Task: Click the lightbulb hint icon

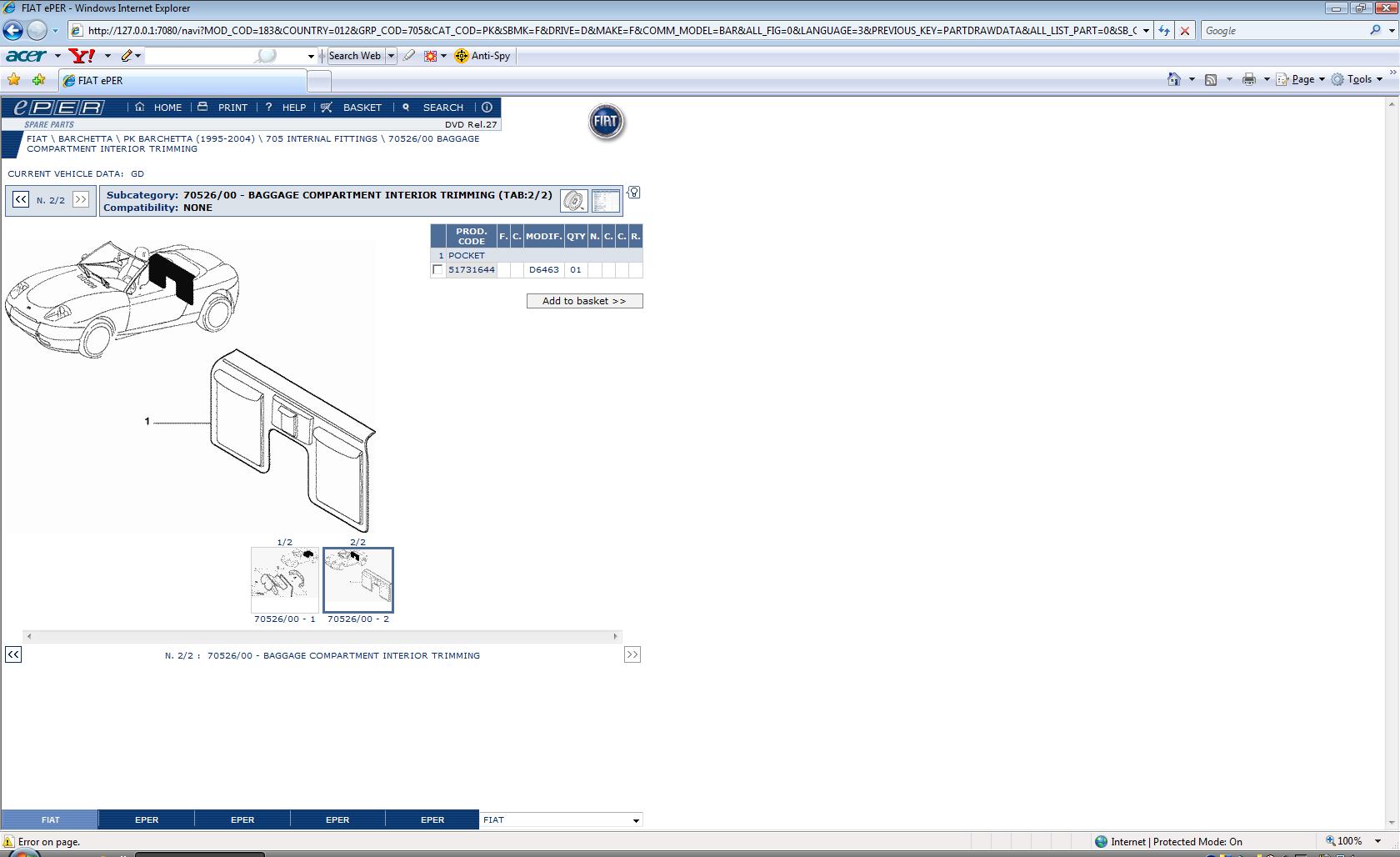Action: point(634,193)
